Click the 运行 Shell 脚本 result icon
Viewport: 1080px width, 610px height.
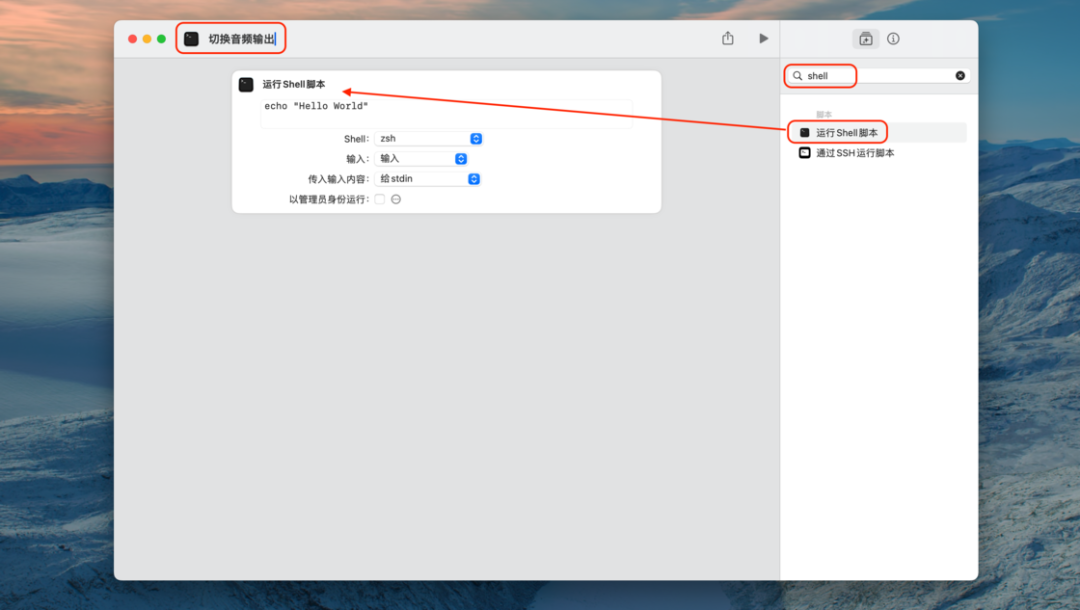804,132
